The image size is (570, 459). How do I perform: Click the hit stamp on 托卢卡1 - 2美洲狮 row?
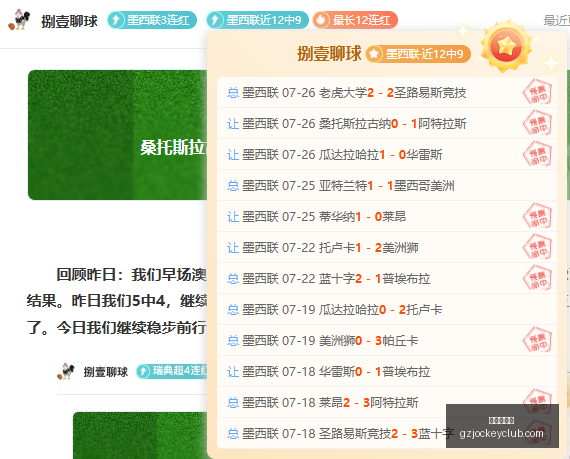pyautogui.click(x=537, y=247)
